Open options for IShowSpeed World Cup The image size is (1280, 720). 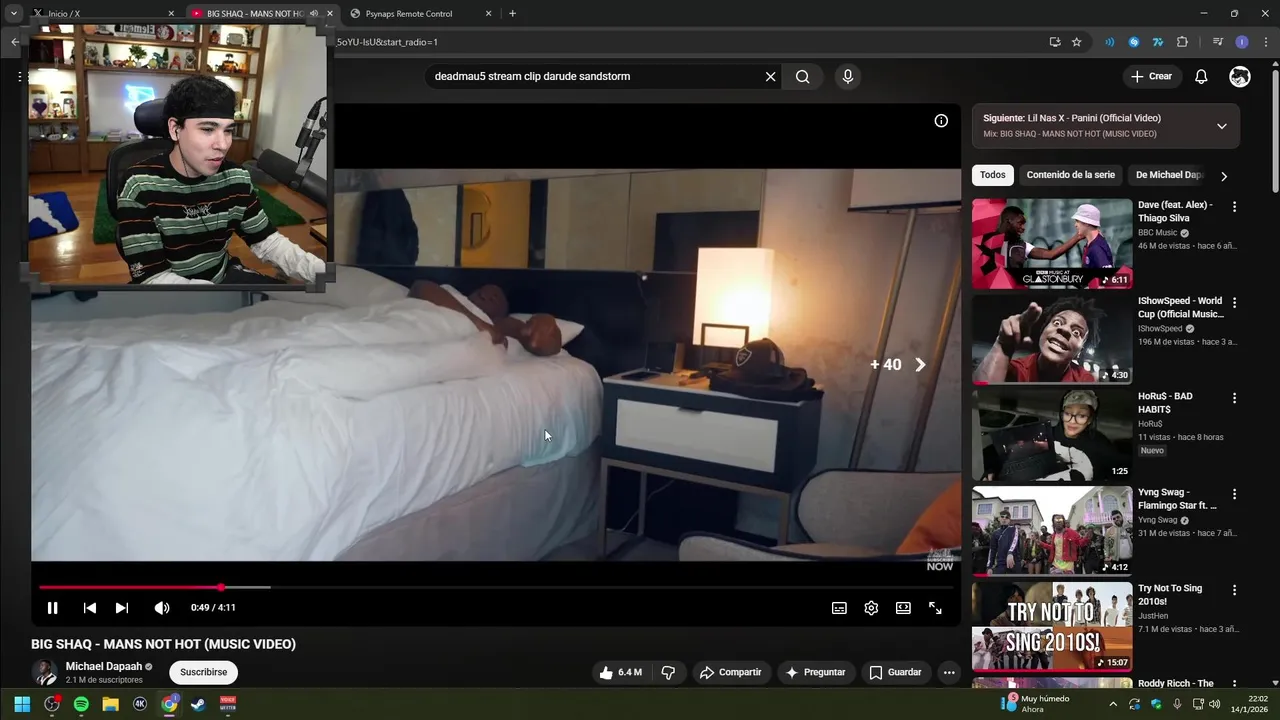1234,302
